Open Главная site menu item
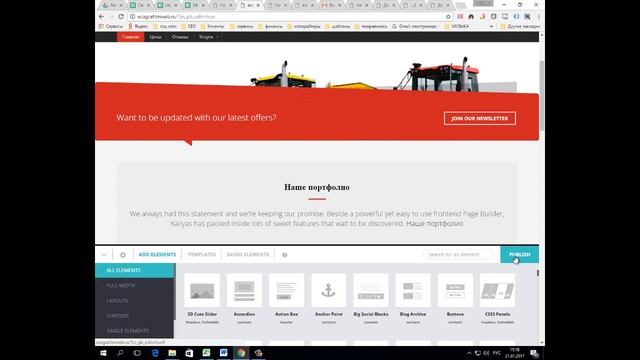The width and height of the screenshot is (640, 360). coord(130,37)
